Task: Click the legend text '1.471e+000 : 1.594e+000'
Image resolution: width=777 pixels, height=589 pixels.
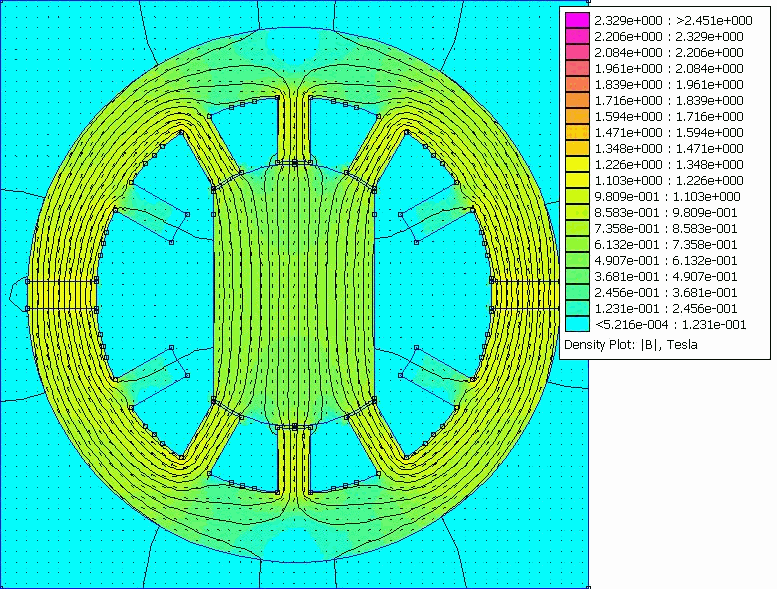Action: click(x=669, y=132)
